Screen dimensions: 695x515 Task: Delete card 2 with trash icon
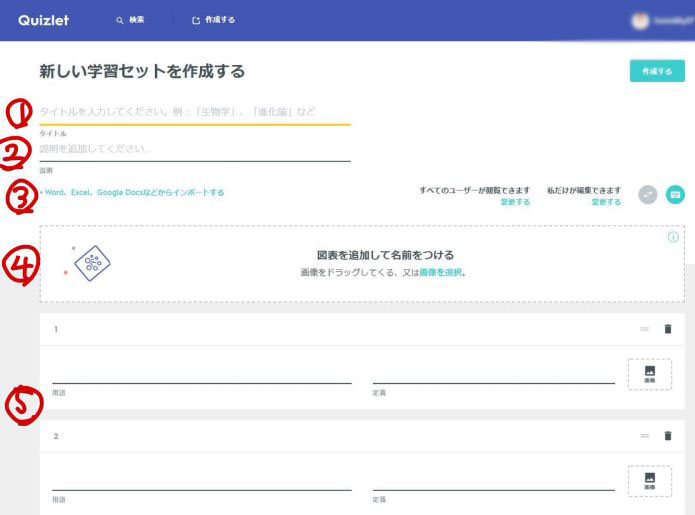point(668,436)
